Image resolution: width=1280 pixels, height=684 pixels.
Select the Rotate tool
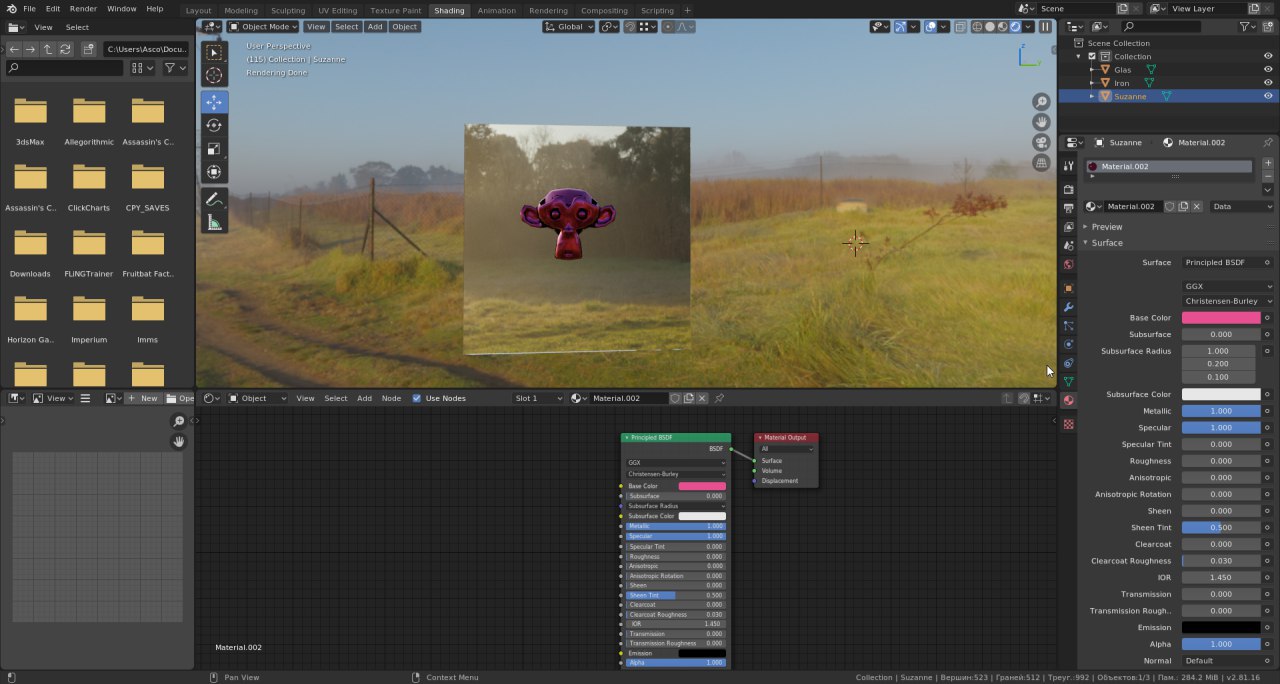coord(214,125)
